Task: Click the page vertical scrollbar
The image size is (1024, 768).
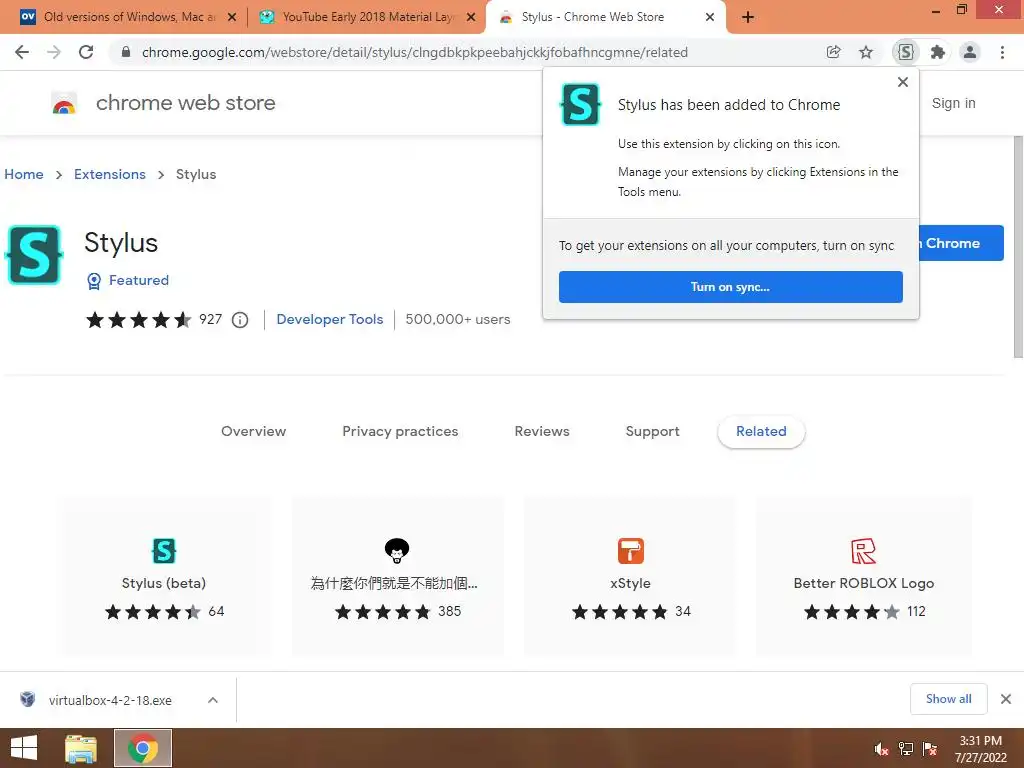Action: 1018,247
